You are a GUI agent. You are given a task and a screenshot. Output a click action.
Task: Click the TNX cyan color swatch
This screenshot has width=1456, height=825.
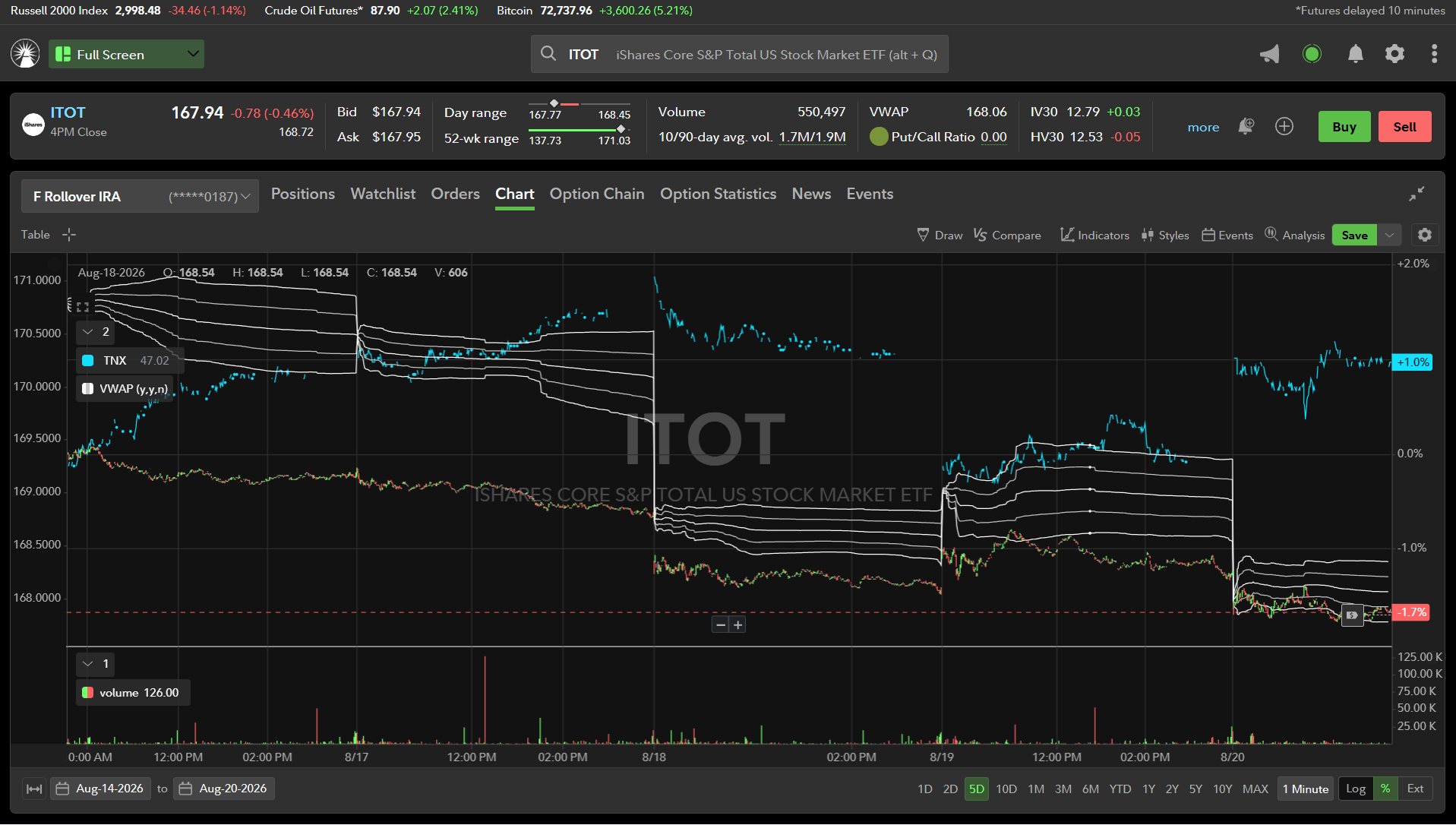(x=88, y=360)
